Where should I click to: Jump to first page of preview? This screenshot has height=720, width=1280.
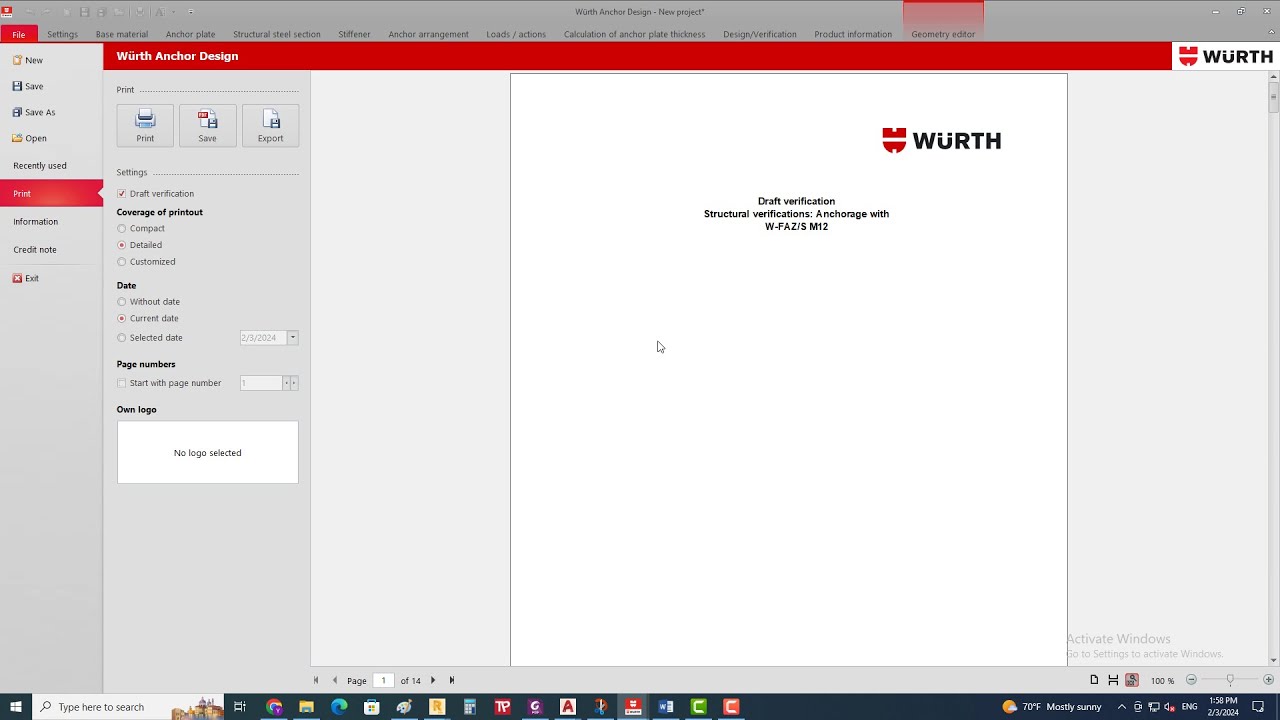coord(316,680)
